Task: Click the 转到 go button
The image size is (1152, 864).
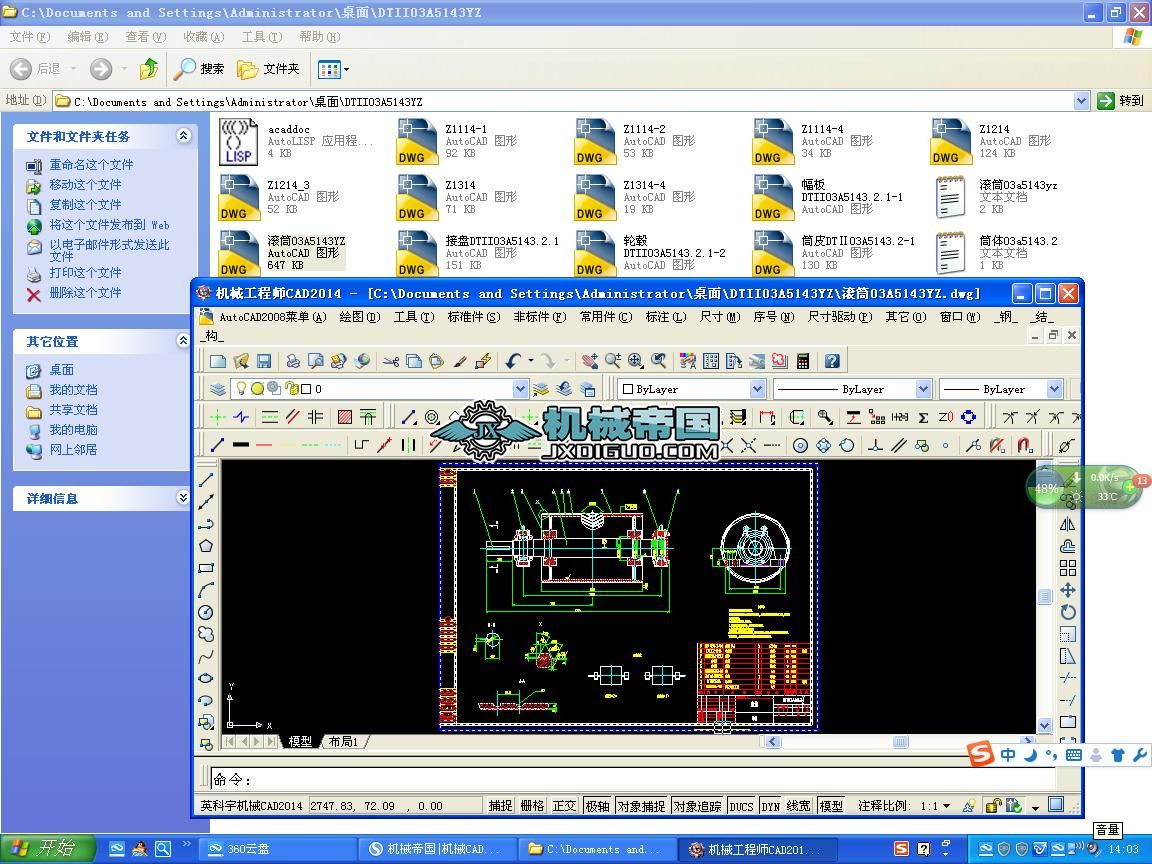Action: click(x=1121, y=101)
